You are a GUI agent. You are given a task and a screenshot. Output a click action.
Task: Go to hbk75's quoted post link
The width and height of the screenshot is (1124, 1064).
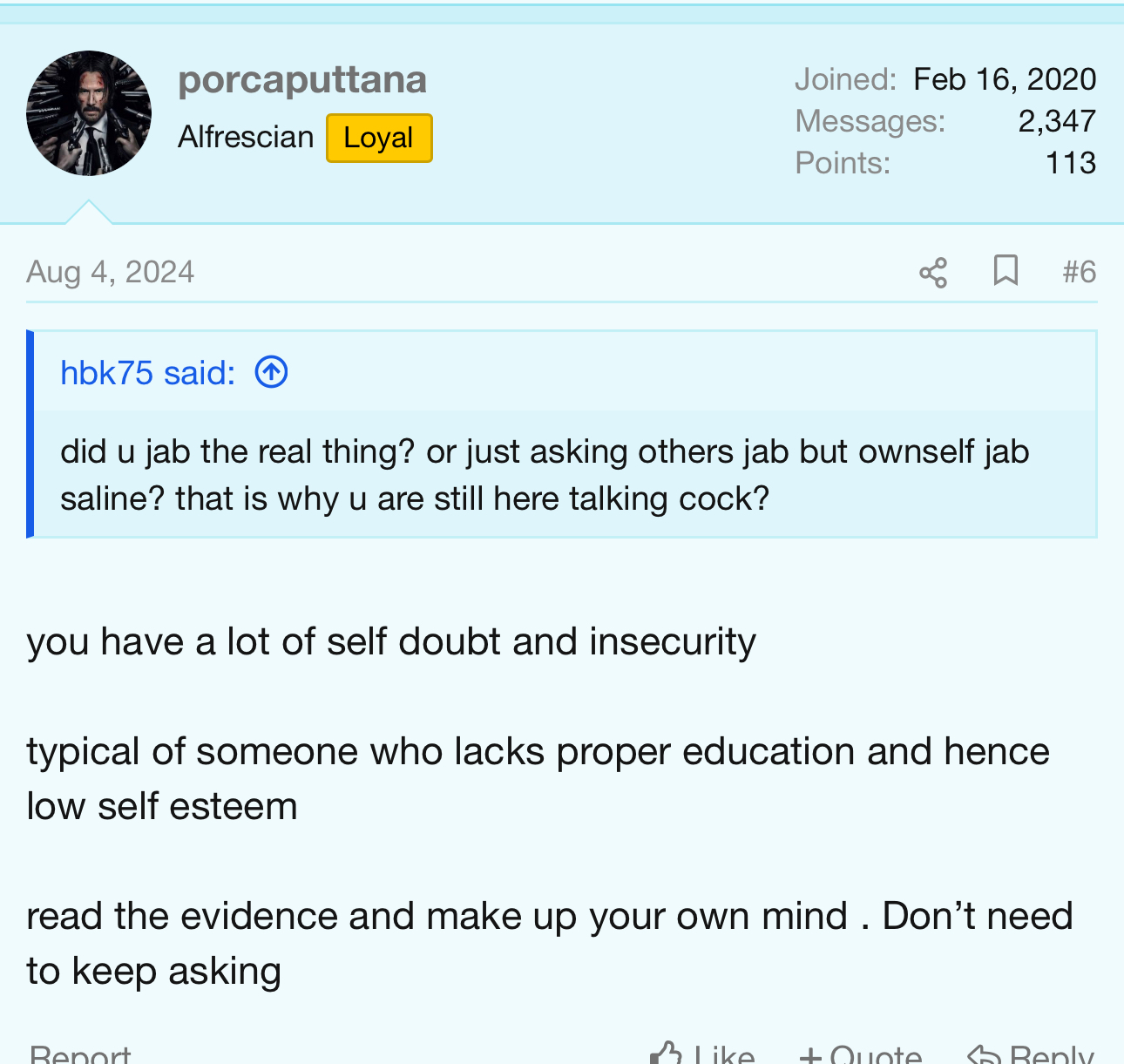click(147, 373)
